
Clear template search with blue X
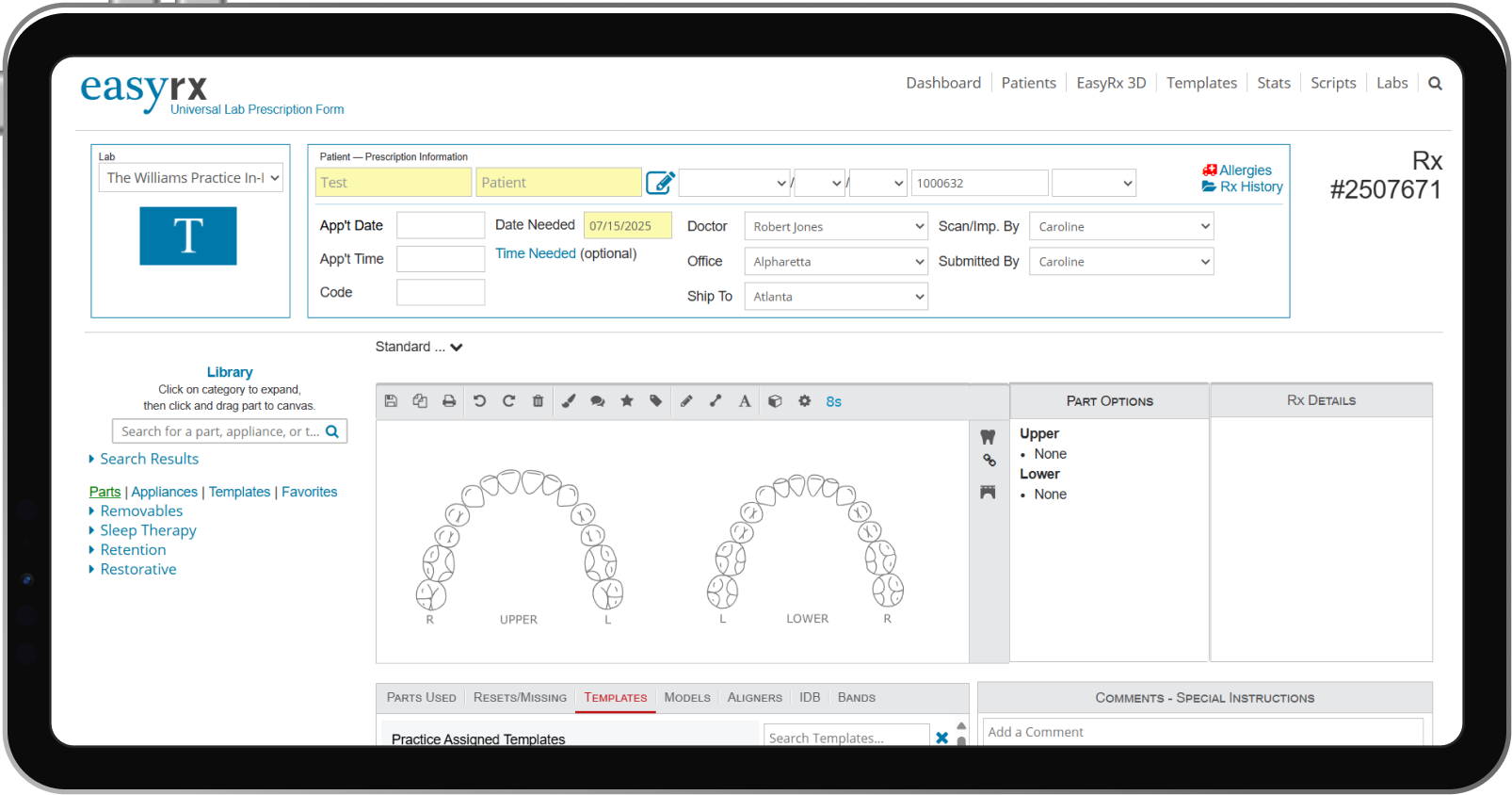[x=941, y=738]
